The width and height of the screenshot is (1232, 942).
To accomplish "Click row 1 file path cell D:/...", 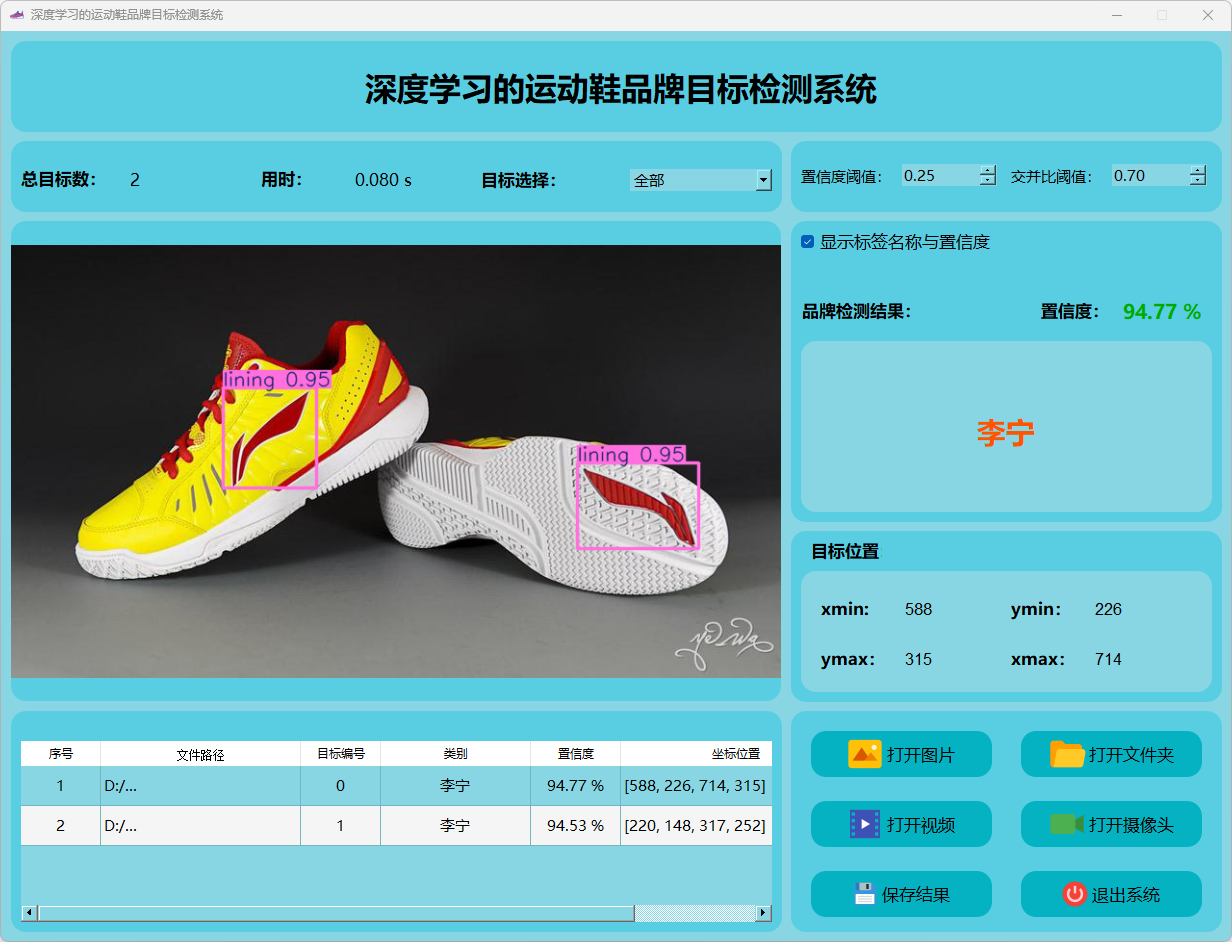I will pyautogui.click(x=201, y=786).
